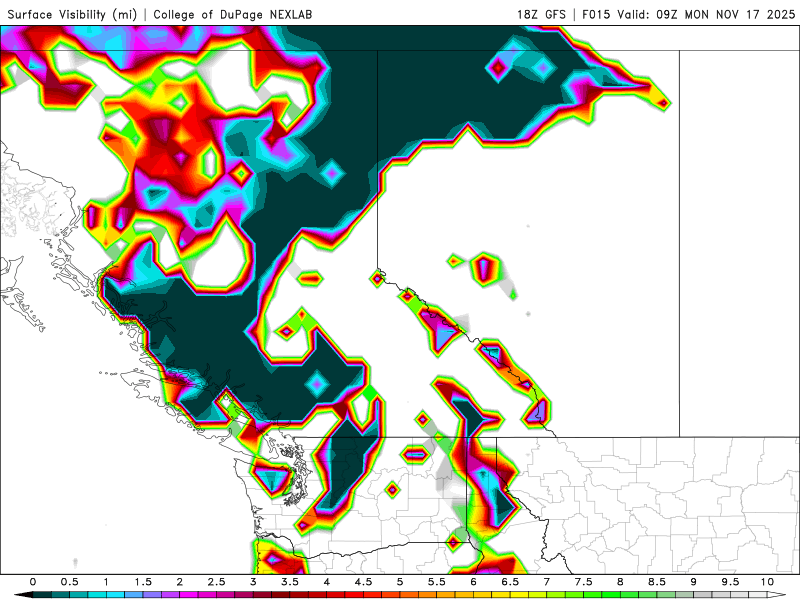Click the 'Surface Visibility (mi)' title text
The image size is (800, 600).
point(72,14)
